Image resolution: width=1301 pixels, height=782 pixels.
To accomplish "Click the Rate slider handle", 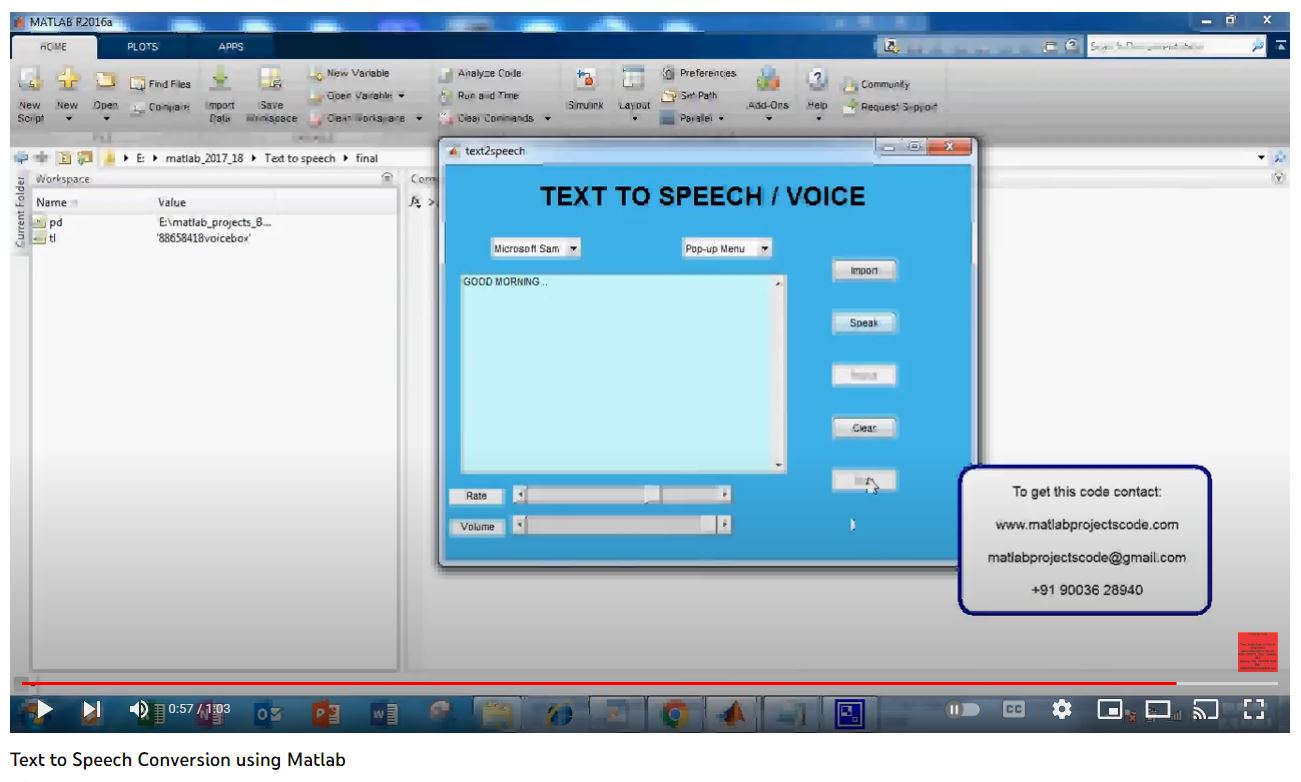I will (x=652, y=494).
